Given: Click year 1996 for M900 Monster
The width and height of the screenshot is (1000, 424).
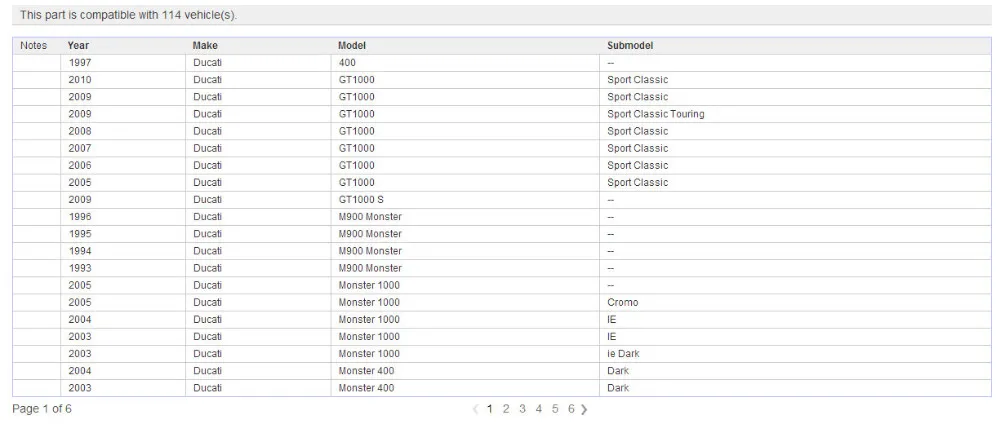Looking at the screenshot, I should tap(80, 217).
